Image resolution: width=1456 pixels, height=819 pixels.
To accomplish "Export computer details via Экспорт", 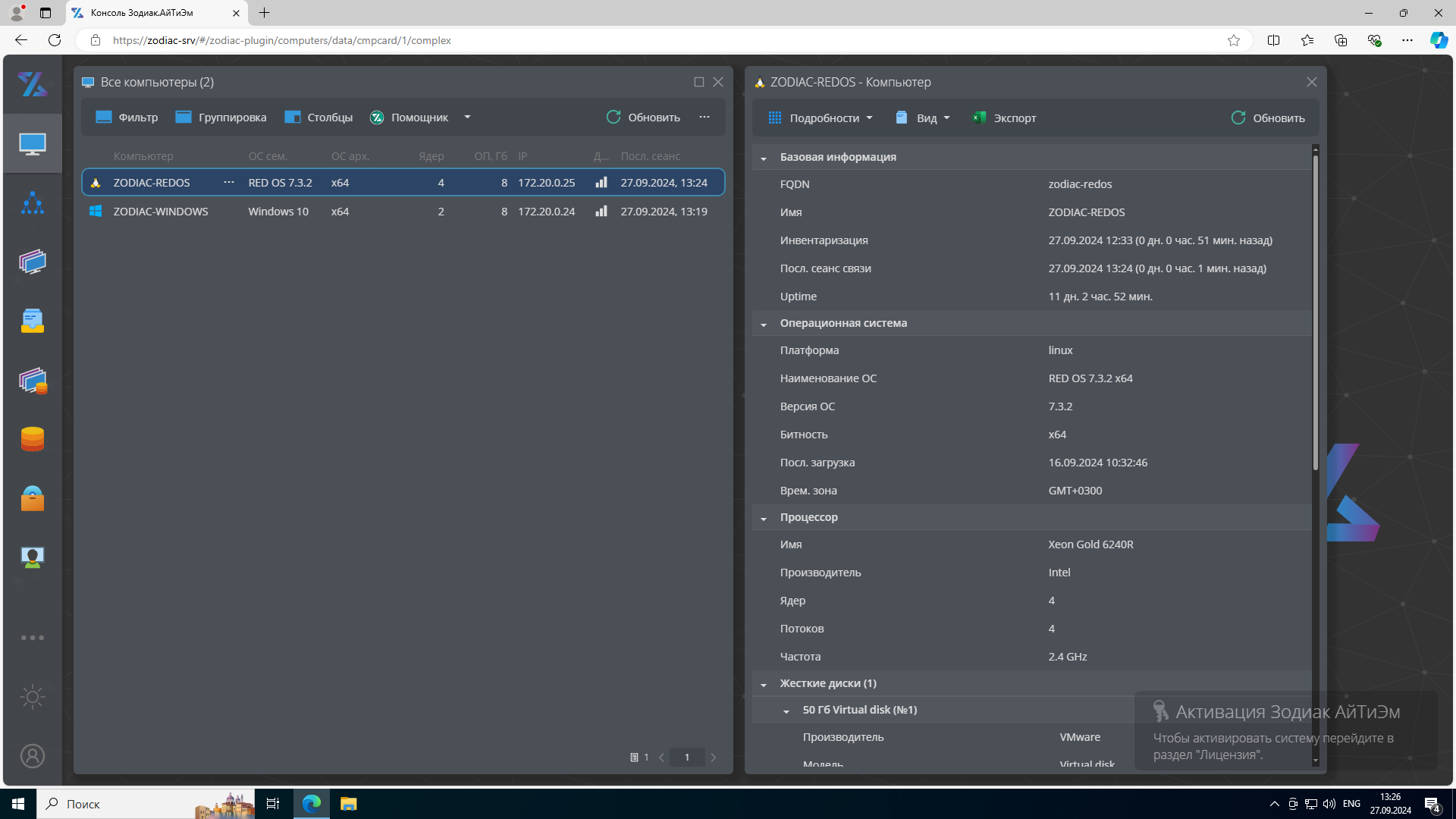I will [x=1004, y=118].
